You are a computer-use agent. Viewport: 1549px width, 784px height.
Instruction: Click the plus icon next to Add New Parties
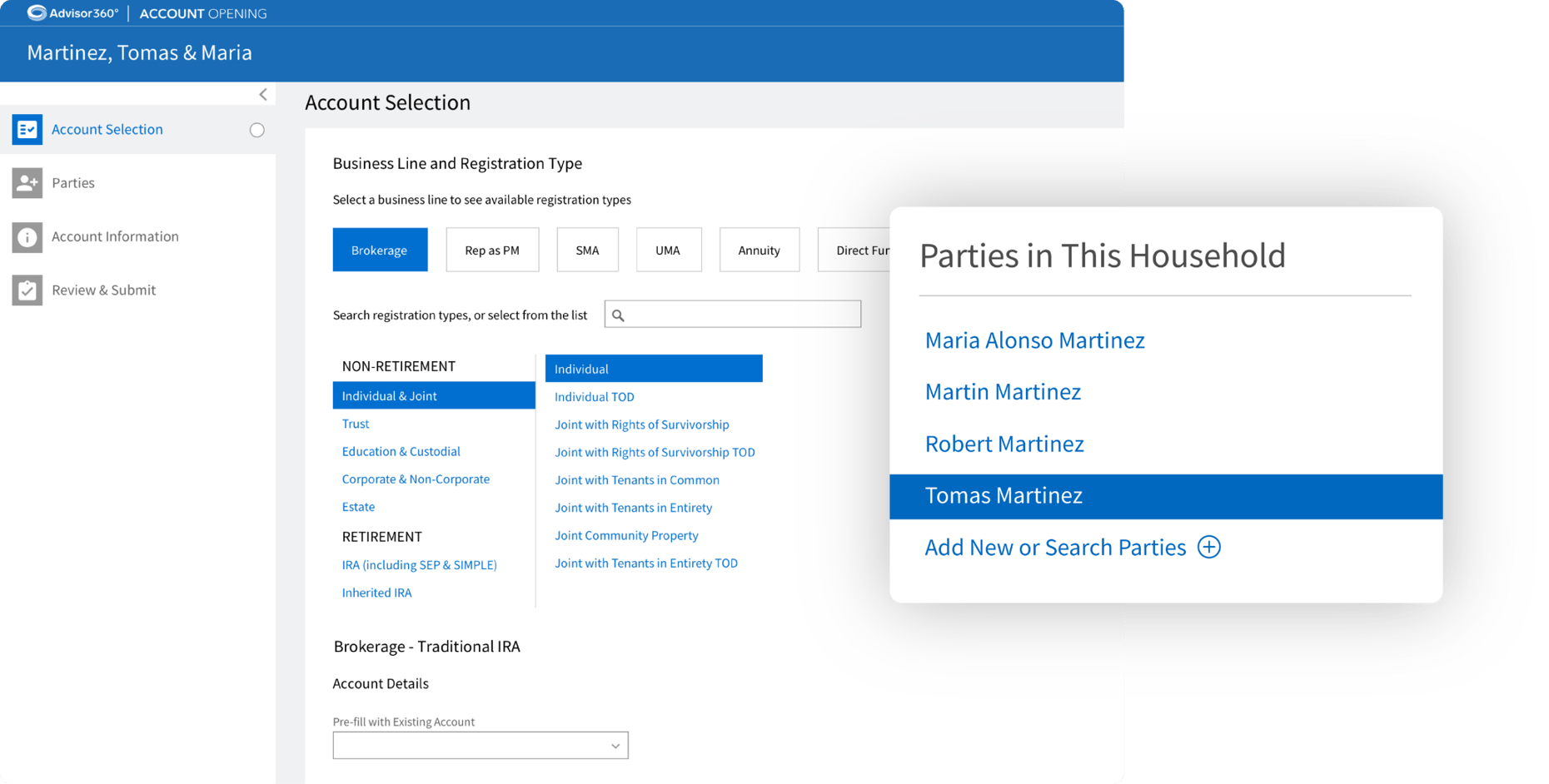[1208, 547]
